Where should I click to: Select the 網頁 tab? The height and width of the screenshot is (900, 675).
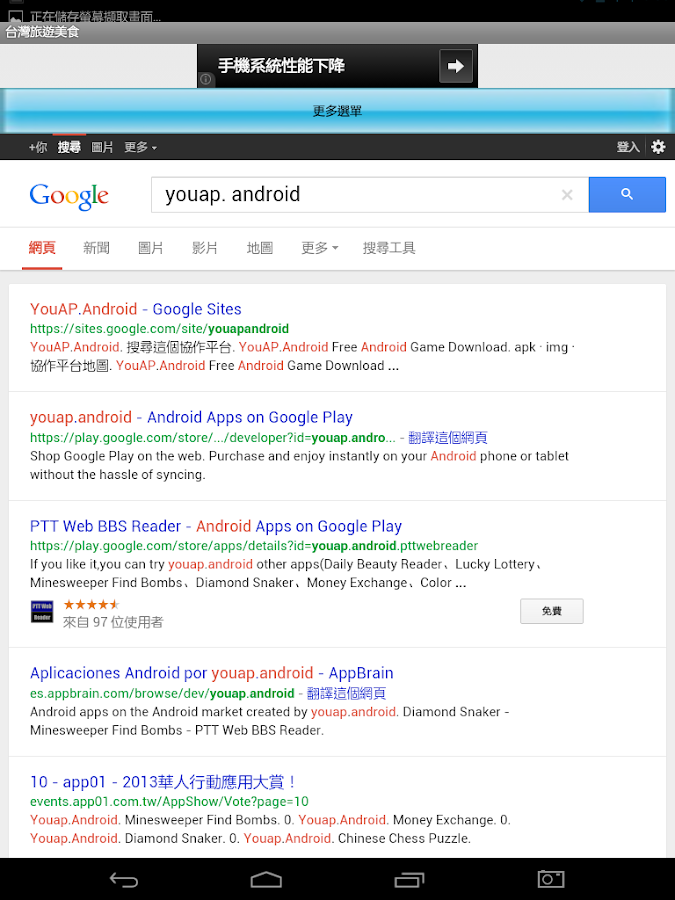(42, 248)
